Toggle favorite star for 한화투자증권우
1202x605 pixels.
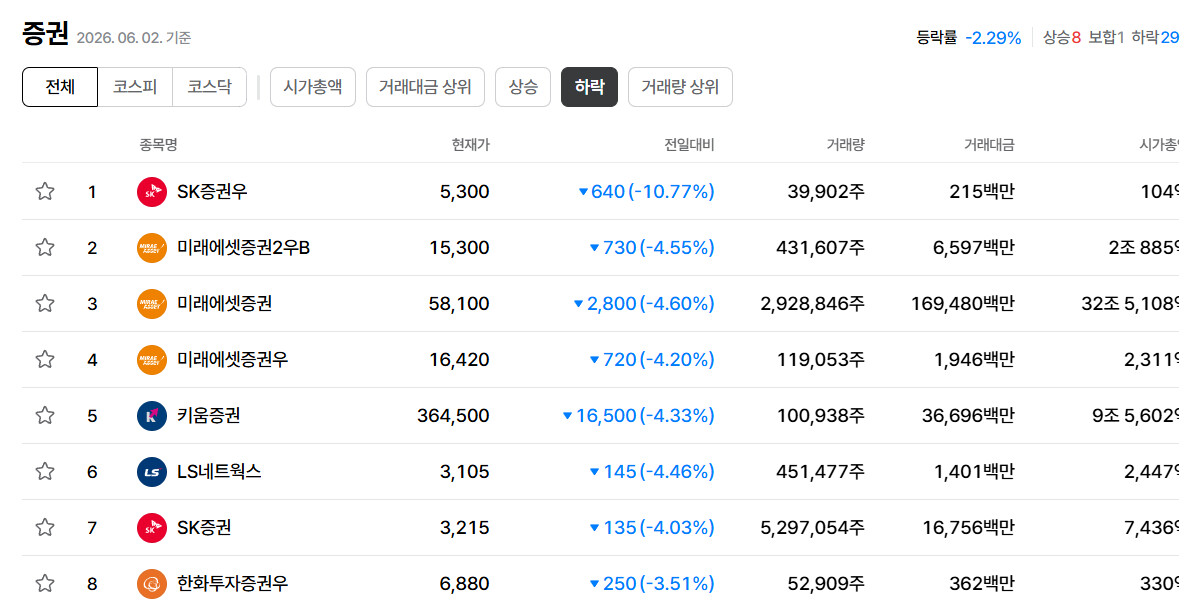click(45, 583)
